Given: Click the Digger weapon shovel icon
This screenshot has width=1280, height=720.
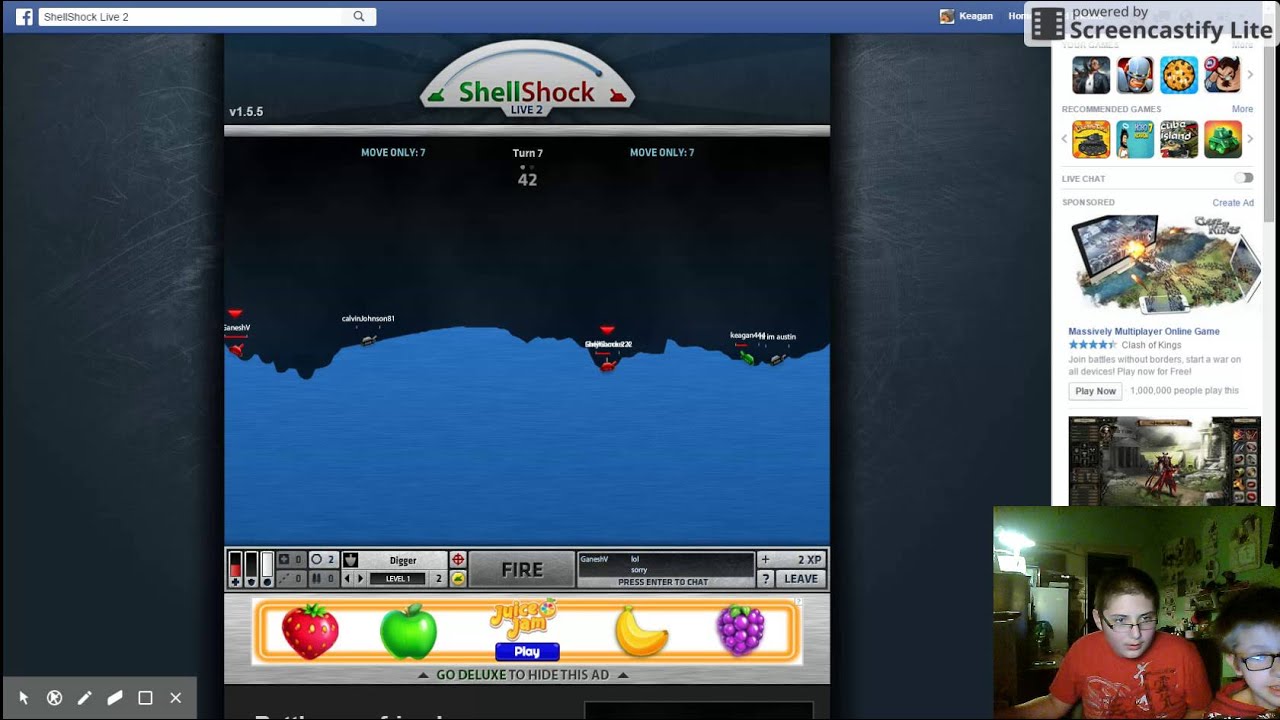Looking at the screenshot, I should 350,560.
